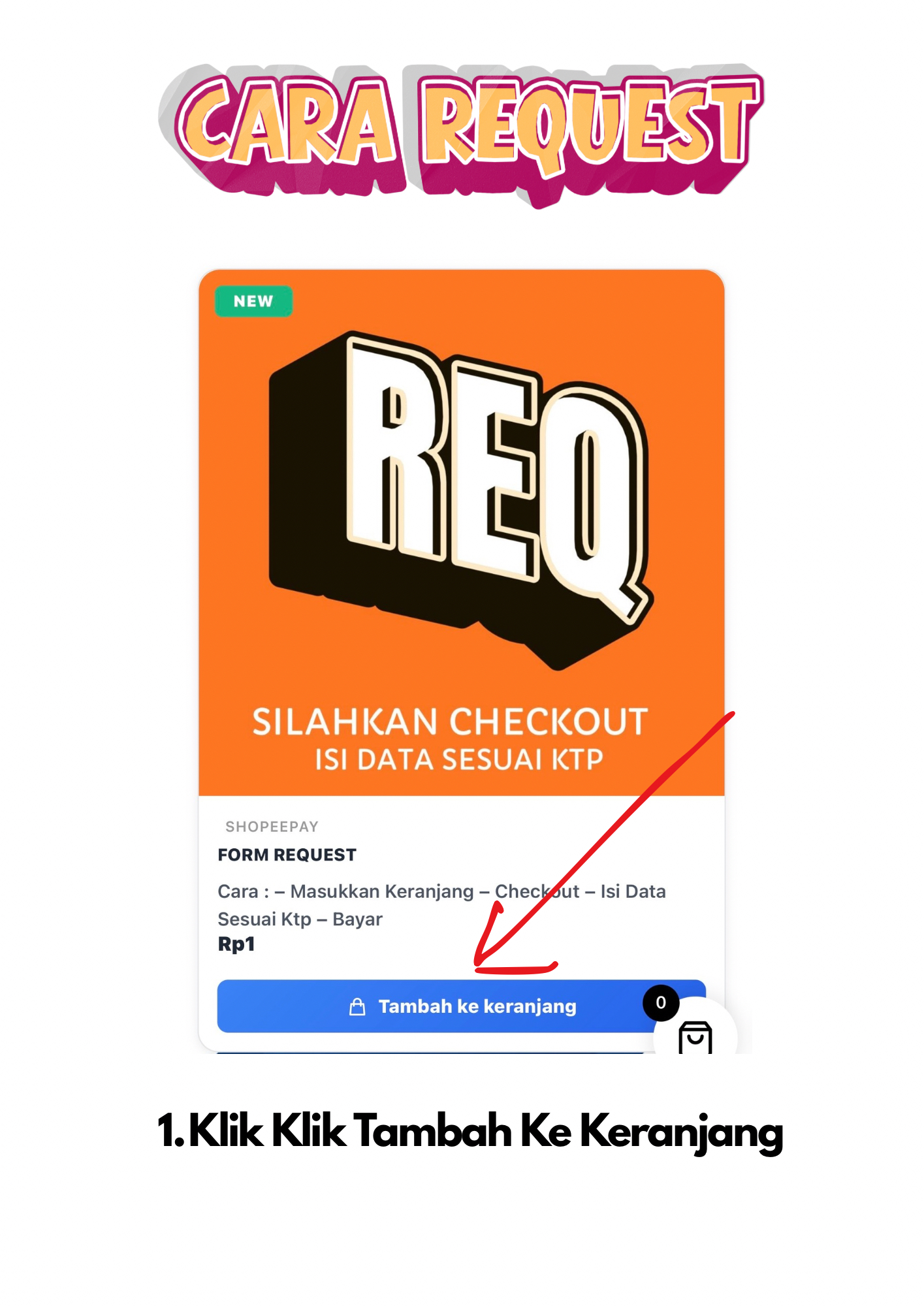This screenshot has width=924, height=1306.
Task: Click the ISI DATA SESUAI KTP text
Action: click(459, 759)
